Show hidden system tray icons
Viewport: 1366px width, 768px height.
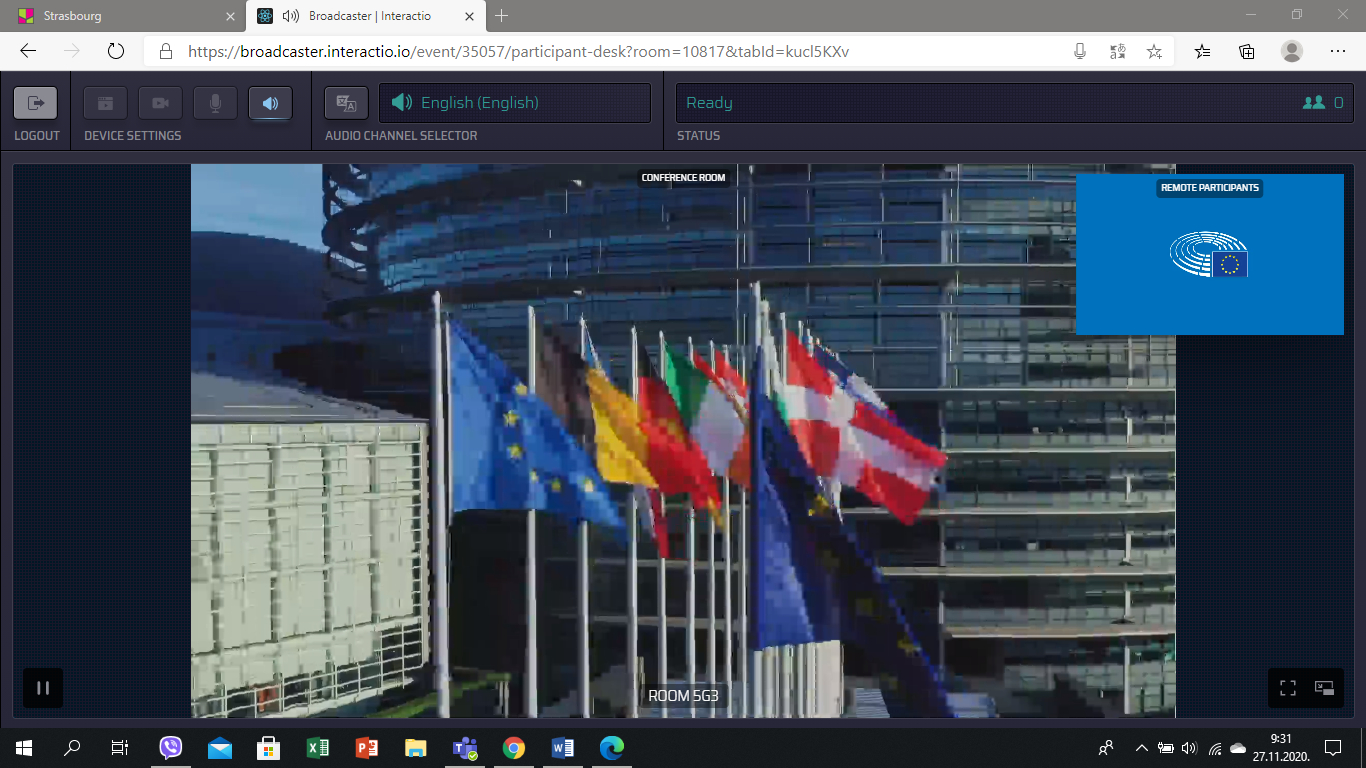[1142, 747]
